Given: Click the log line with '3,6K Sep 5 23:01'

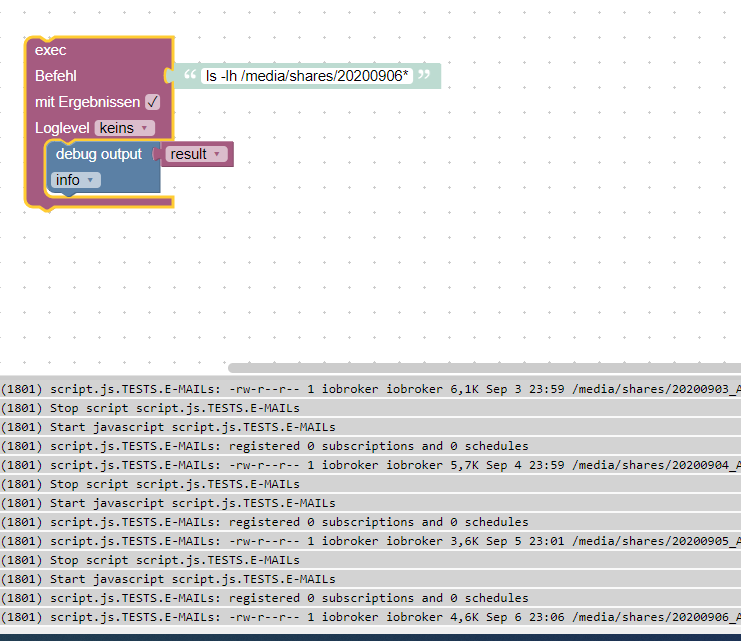Looking at the screenshot, I should pos(370,541).
